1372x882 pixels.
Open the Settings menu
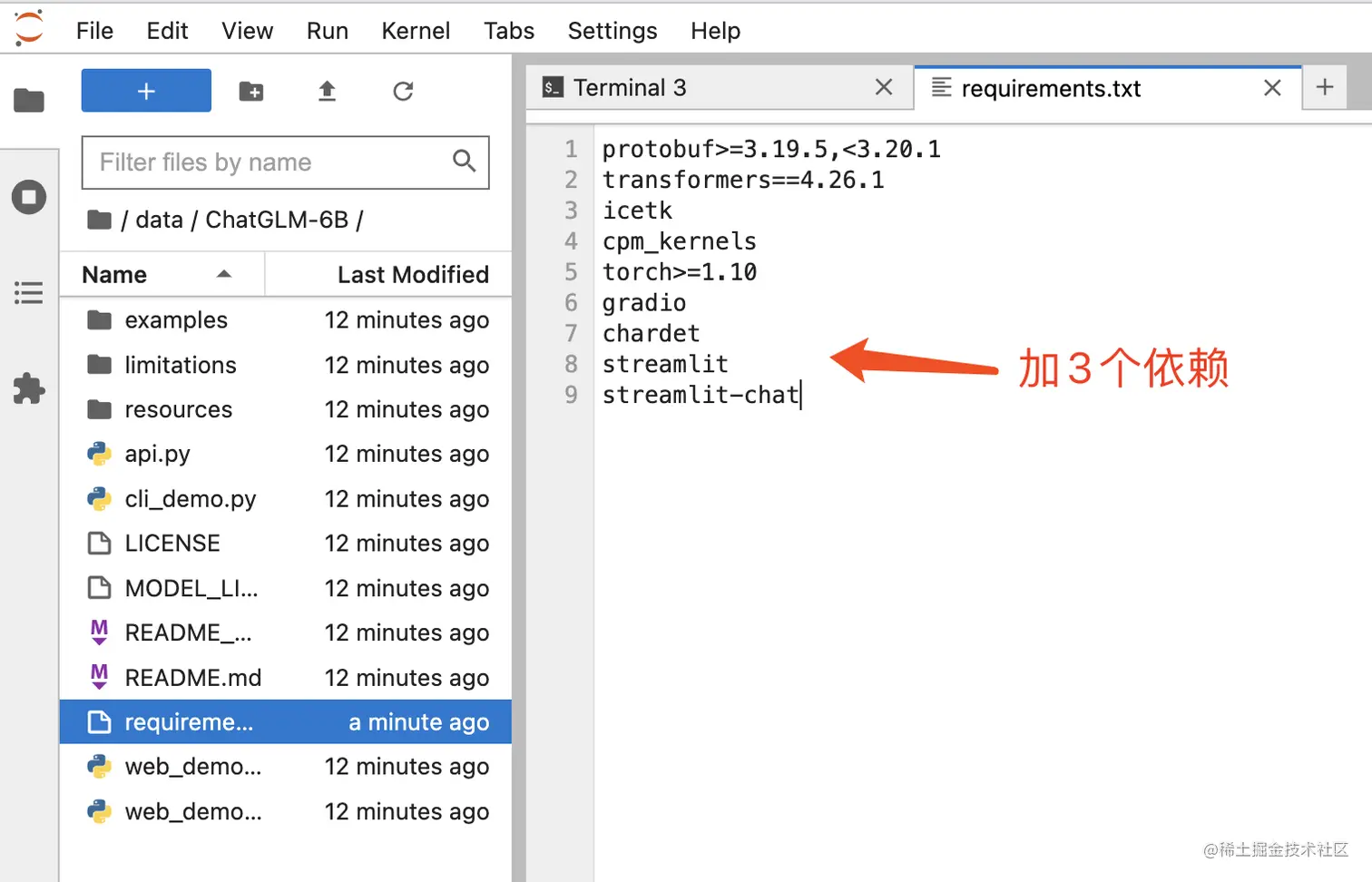coord(612,31)
